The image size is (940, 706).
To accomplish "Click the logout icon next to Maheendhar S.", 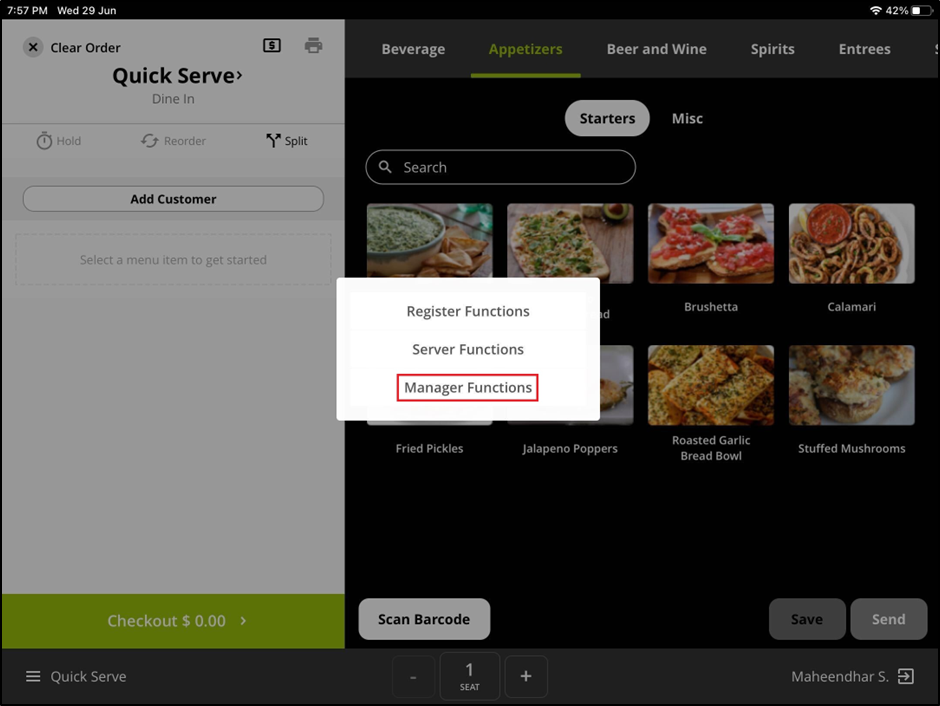I will [x=905, y=677].
